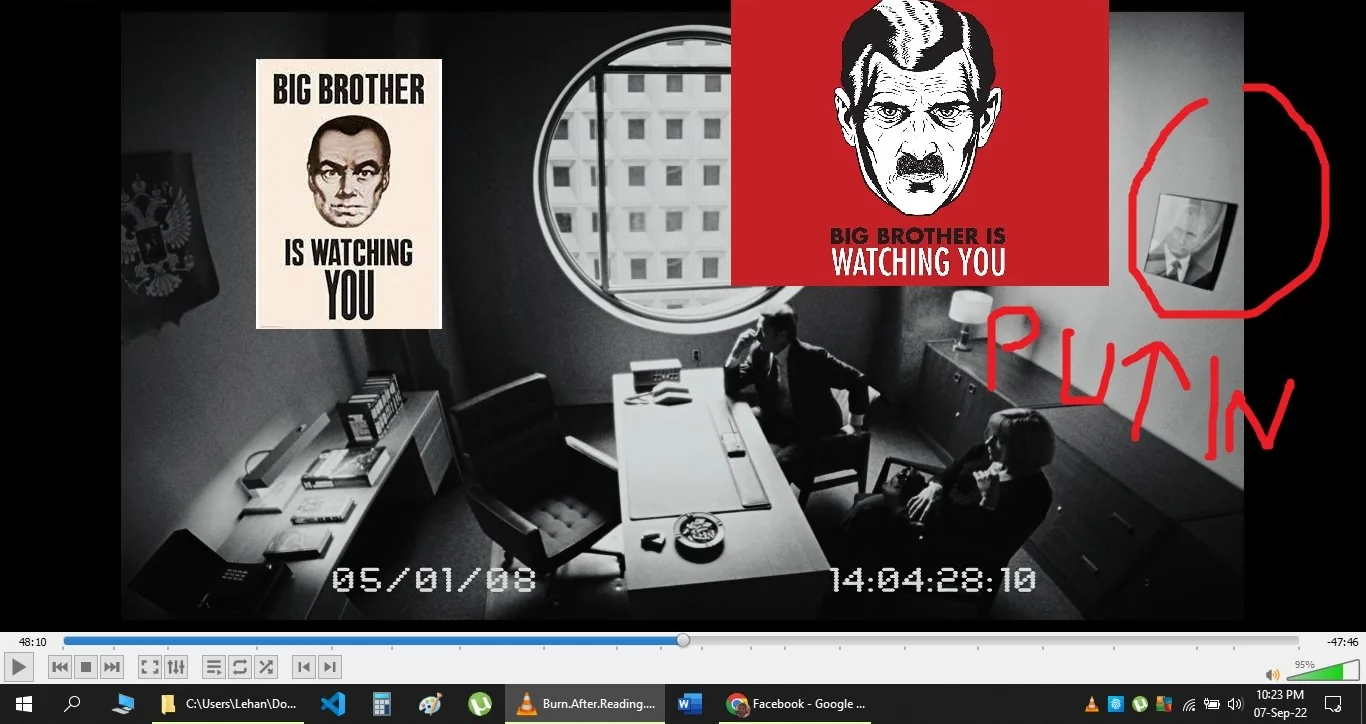
Task: Click the fingerprint icon in system tray
Action: pyautogui.click(x=1117, y=704)
